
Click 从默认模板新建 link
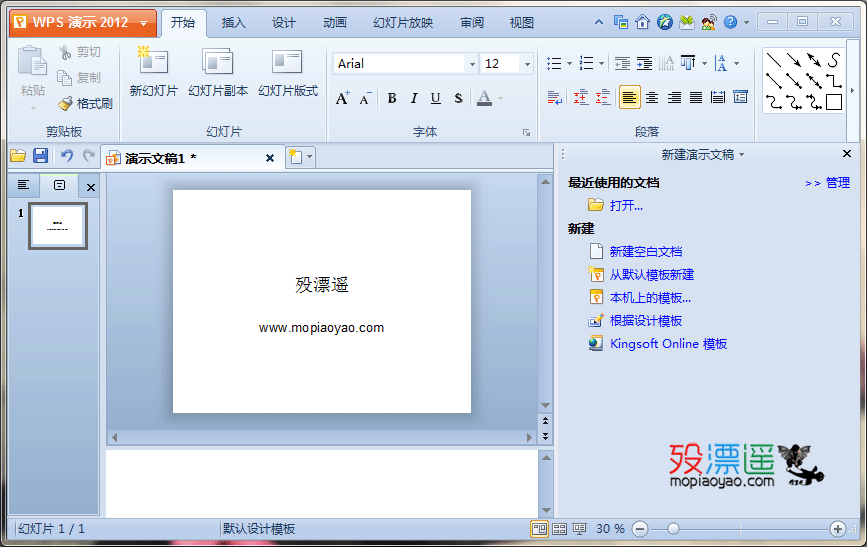[x=651, y=275]
